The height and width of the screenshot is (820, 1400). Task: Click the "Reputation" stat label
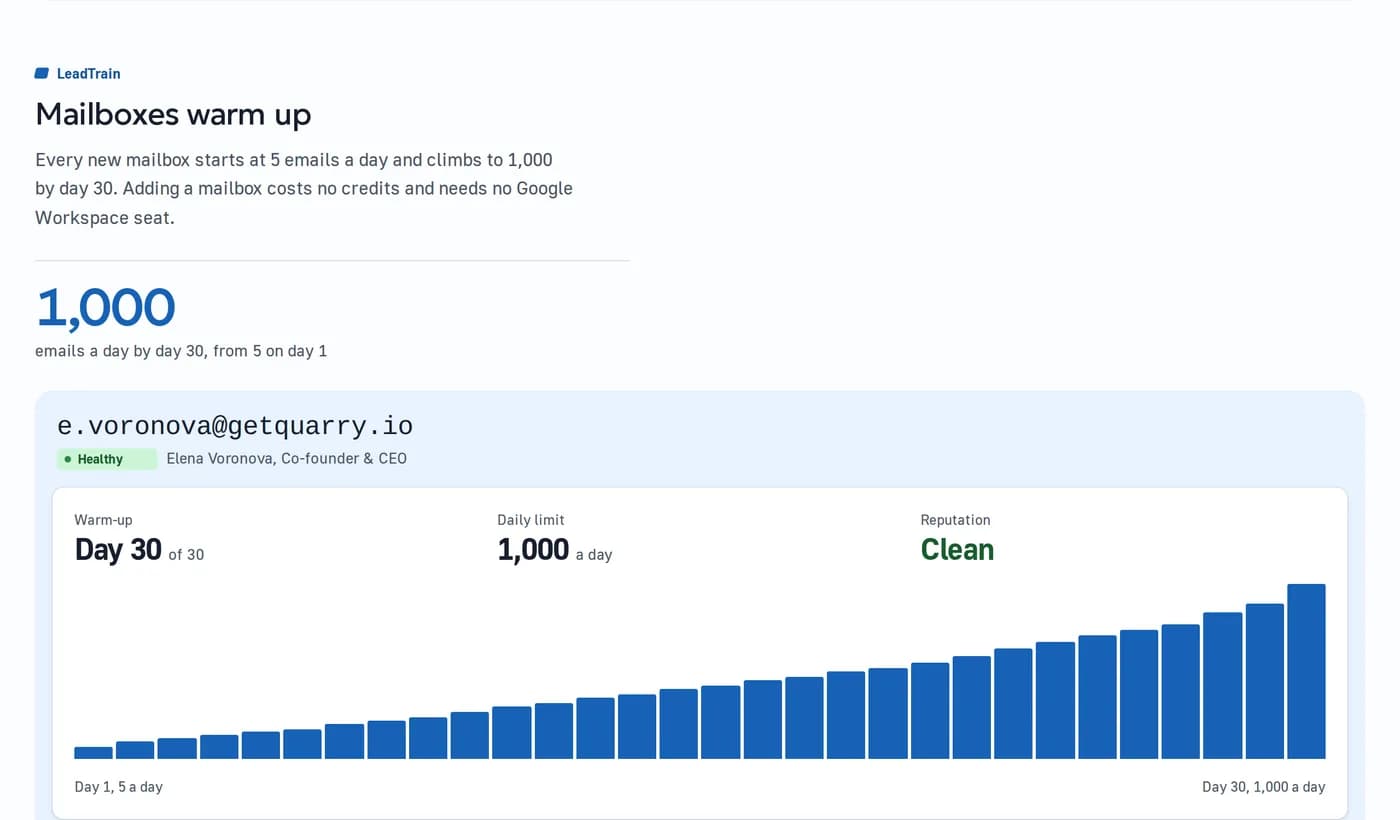tap(955, 520)
